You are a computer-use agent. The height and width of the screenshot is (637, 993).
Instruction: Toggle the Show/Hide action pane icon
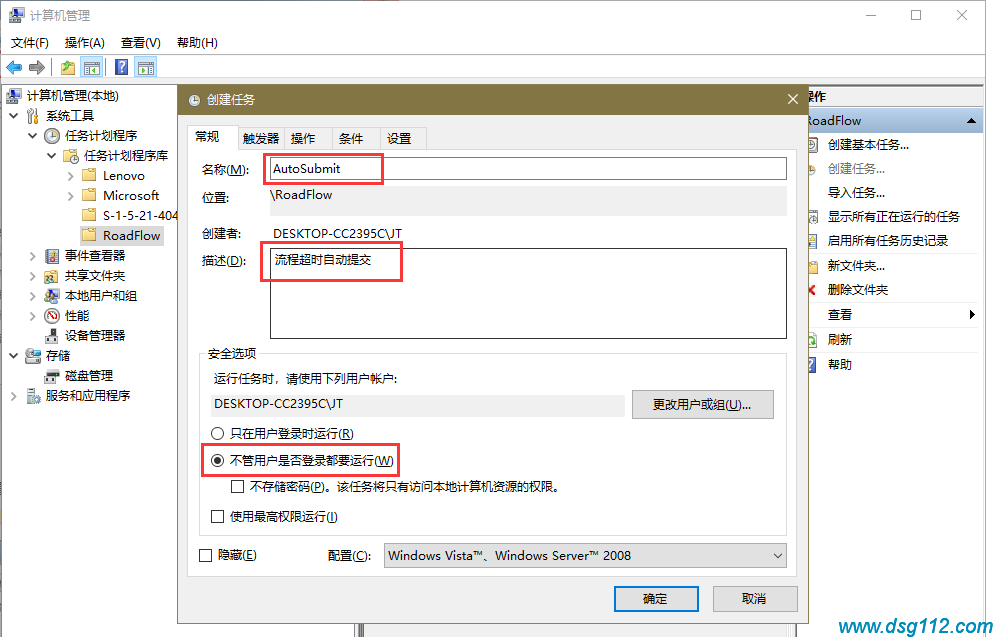click(146, 67)
